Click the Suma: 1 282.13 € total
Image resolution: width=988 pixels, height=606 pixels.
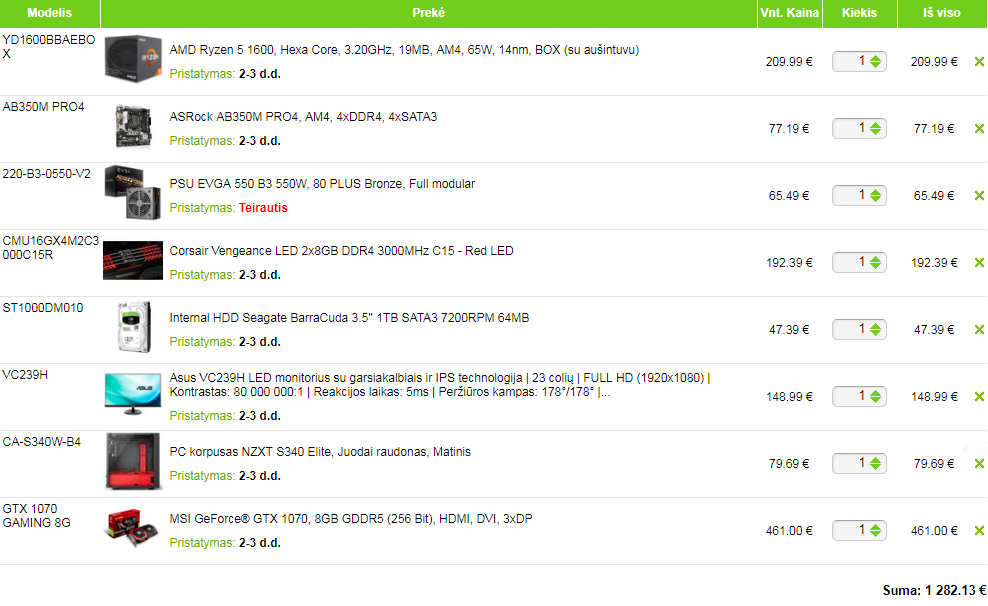(934, 591)
